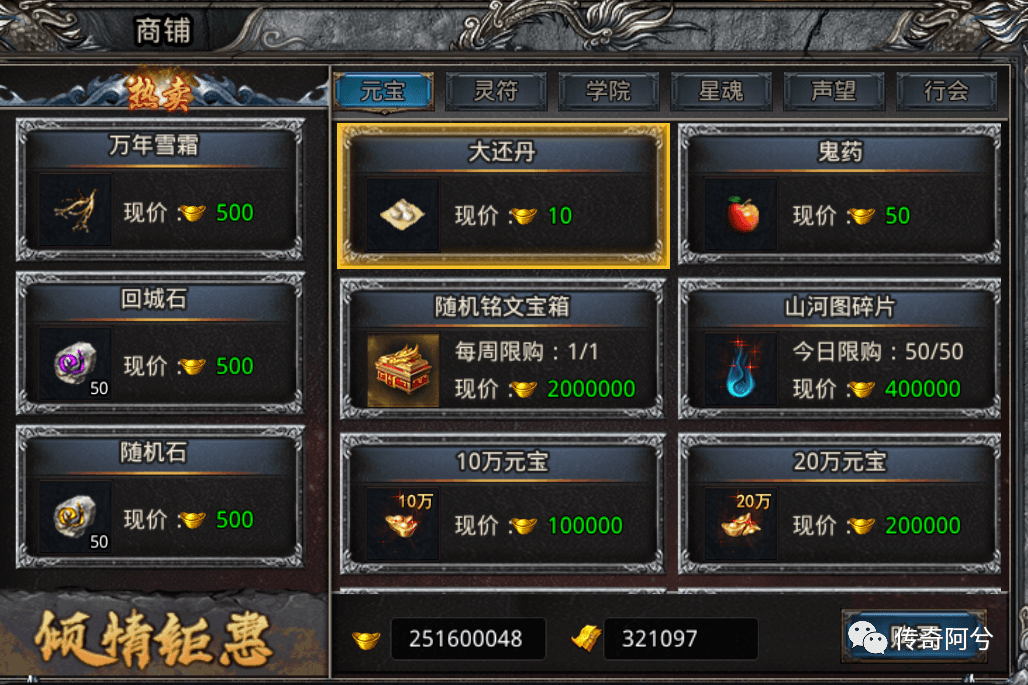1028x685 pixels.
Task: Open the 灵符 shop tab
Action: [496, 91]
